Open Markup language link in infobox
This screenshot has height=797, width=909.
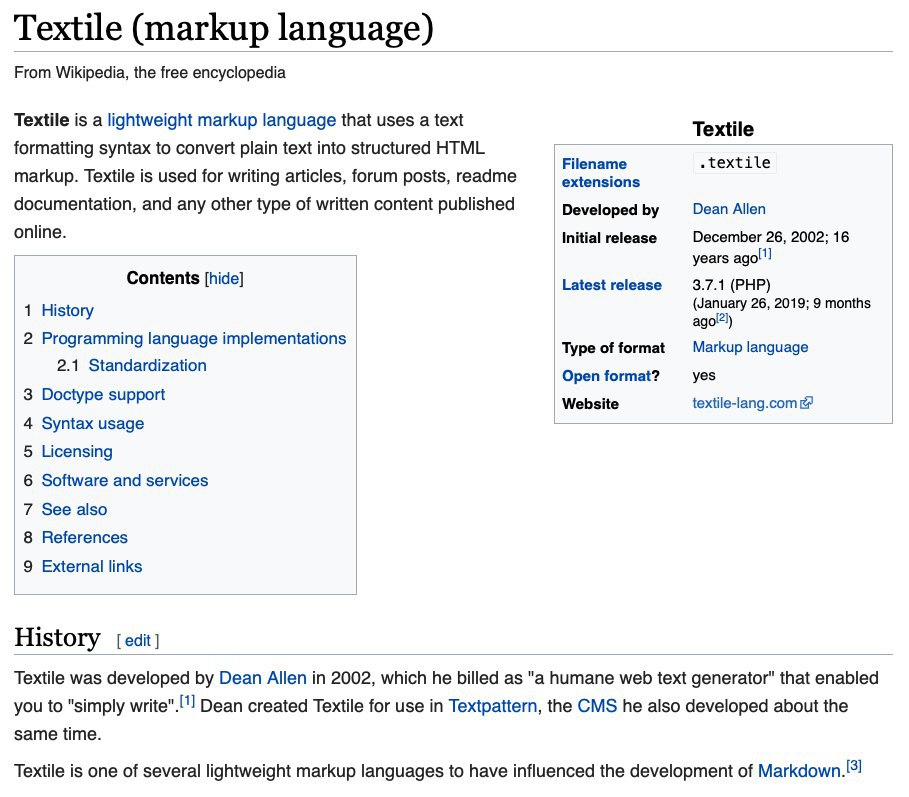coord(750,347)
